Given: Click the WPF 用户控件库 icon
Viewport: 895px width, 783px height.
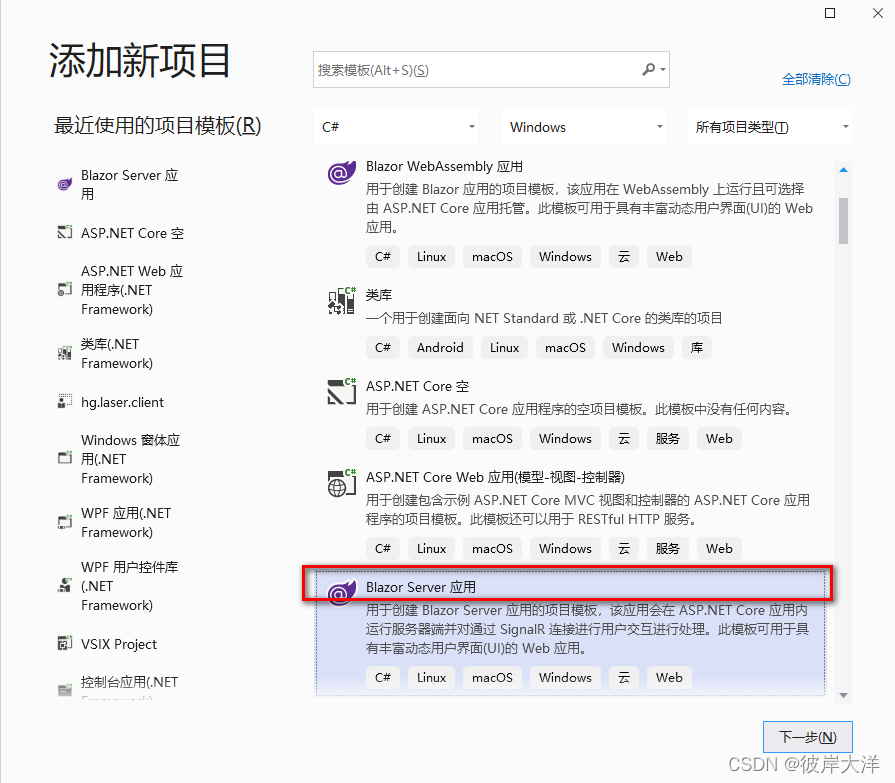Looking at the screenshot, I should (64, 586).
